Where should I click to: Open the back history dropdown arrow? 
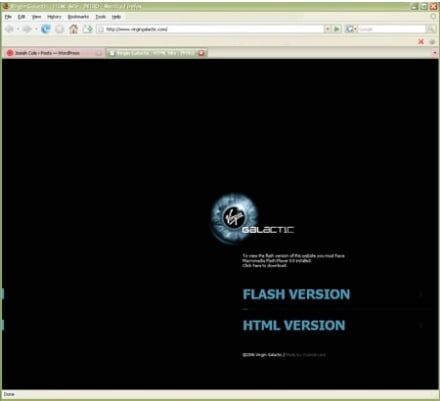pyautogui.click(x=18, y=29)
